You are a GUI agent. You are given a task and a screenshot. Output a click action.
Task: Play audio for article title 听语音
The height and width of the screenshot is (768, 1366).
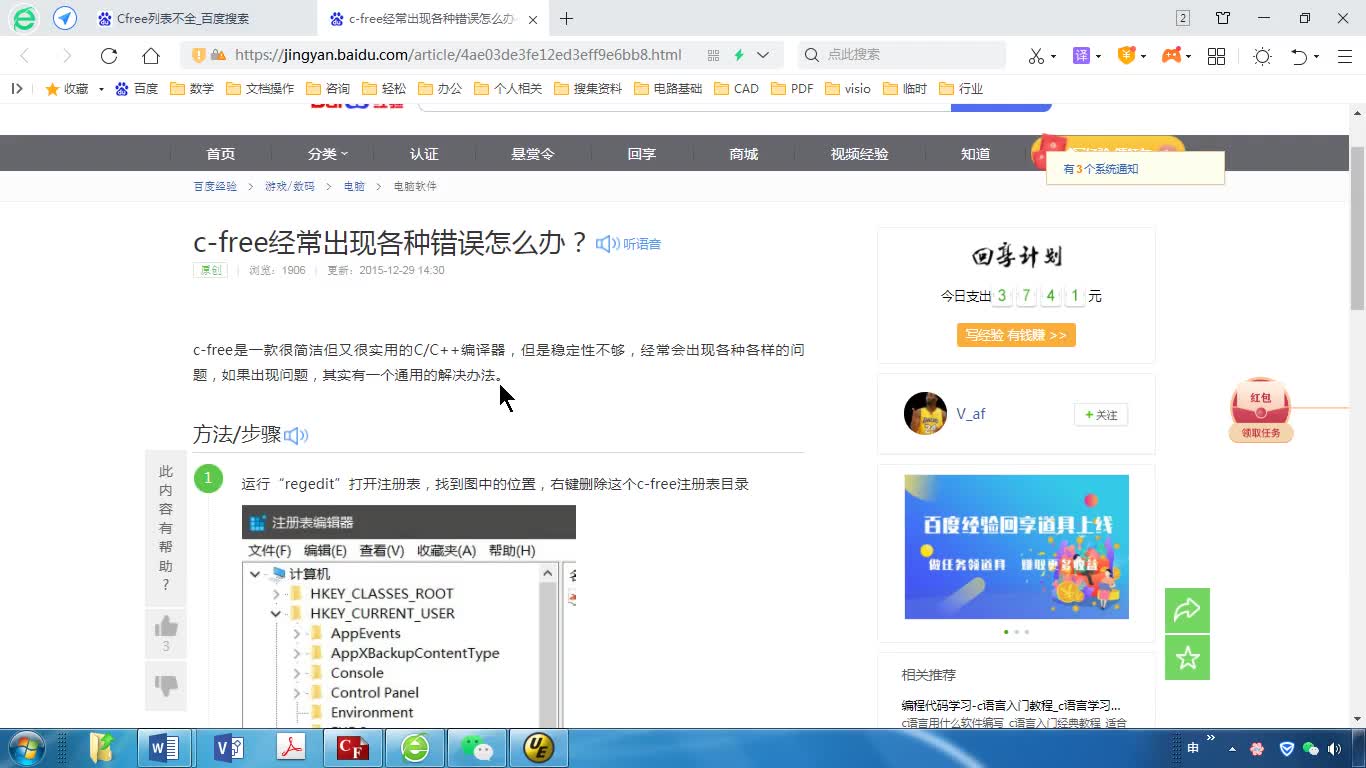(x=629, y=244)
